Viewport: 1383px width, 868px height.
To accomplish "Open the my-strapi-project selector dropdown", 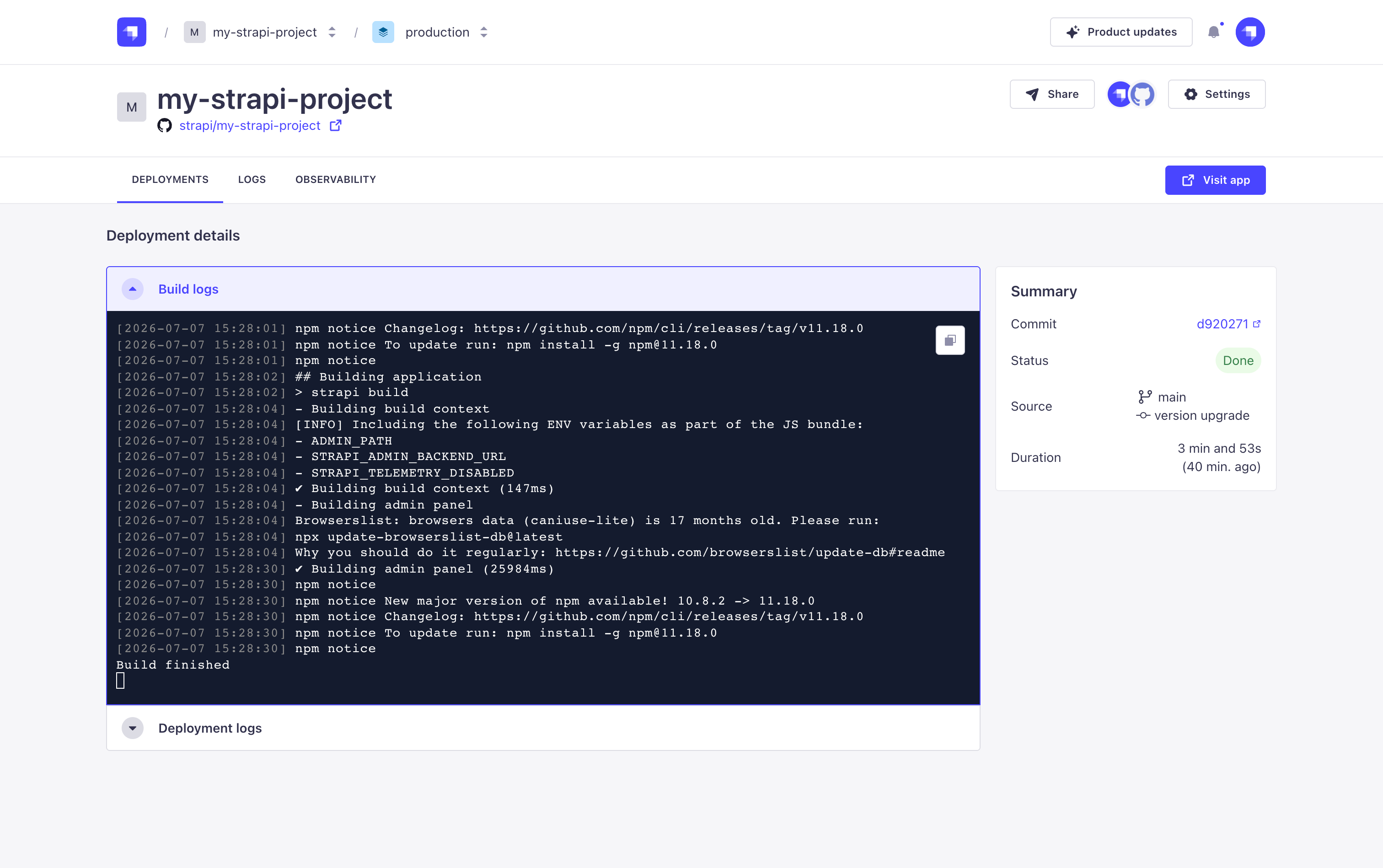I will point(331,32).
